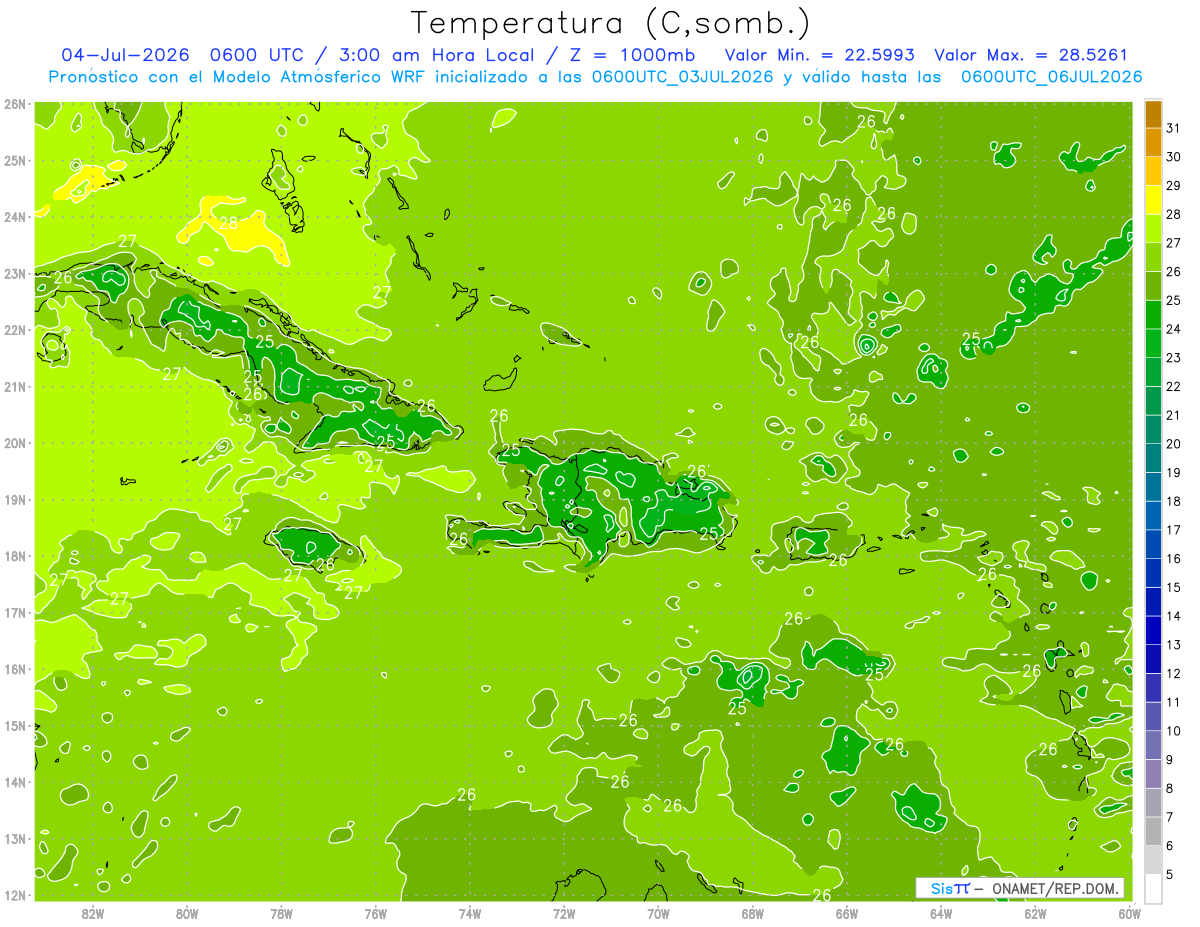Select the 'Z = 1000mb' level text
The width and height of the screenshot is (1200, 927).
coord(635,55)
